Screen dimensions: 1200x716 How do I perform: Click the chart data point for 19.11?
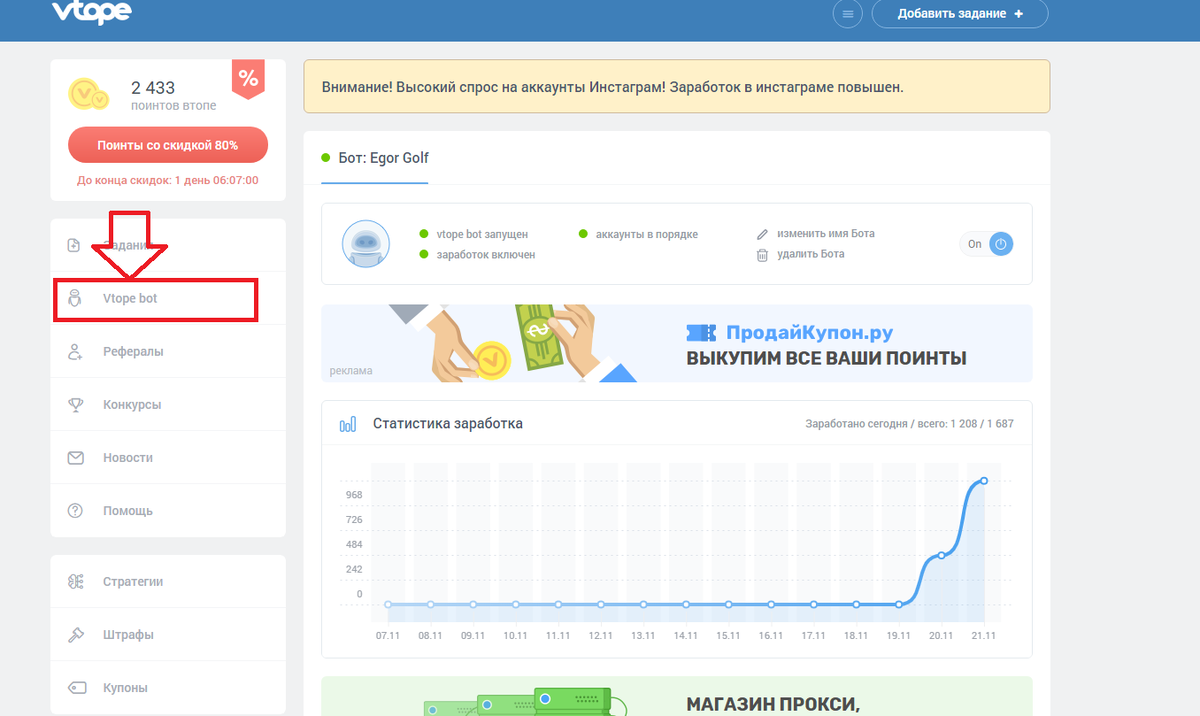(x=899, y=604)
